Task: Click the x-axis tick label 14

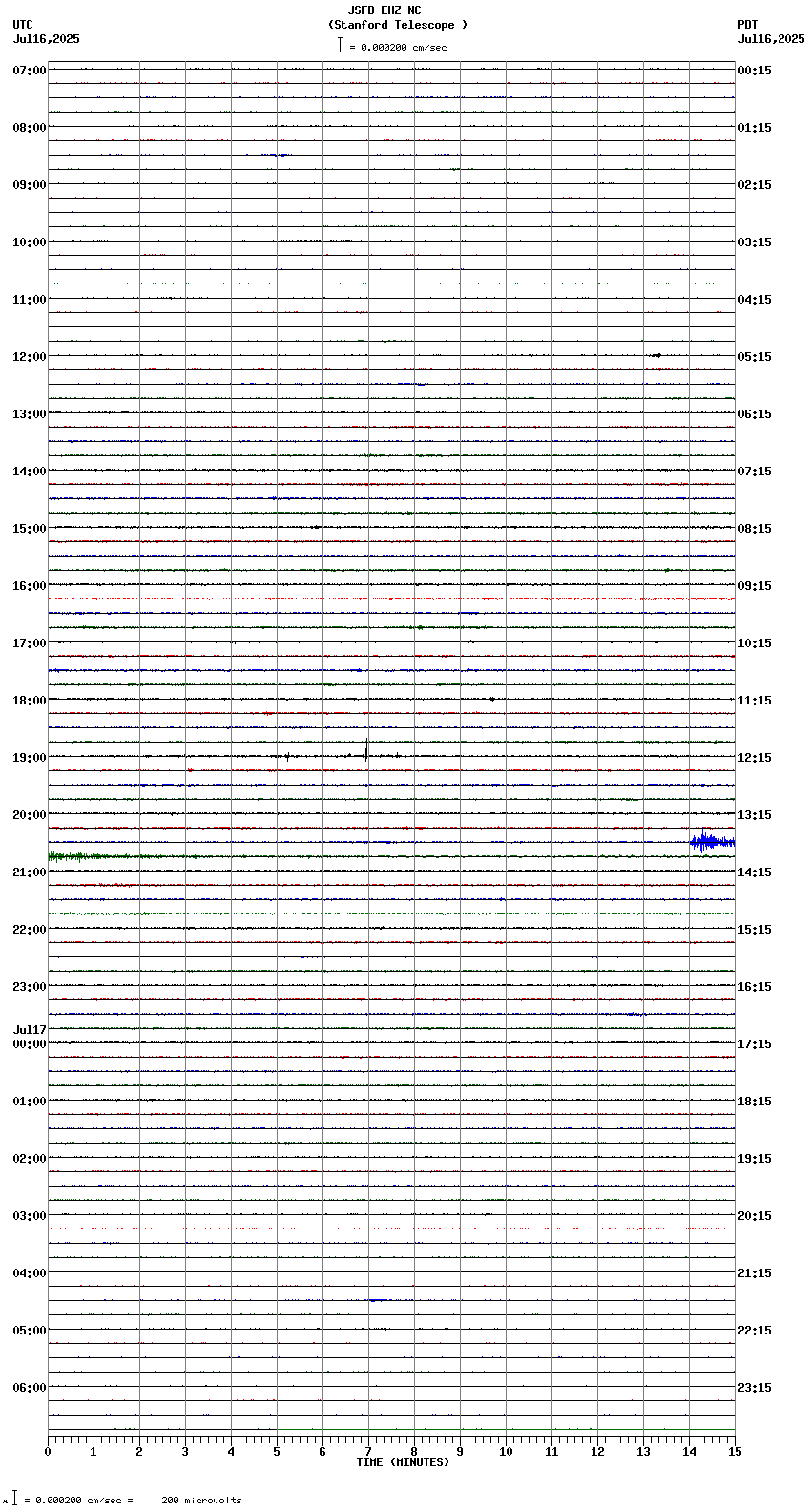Action: [689, 1452]
